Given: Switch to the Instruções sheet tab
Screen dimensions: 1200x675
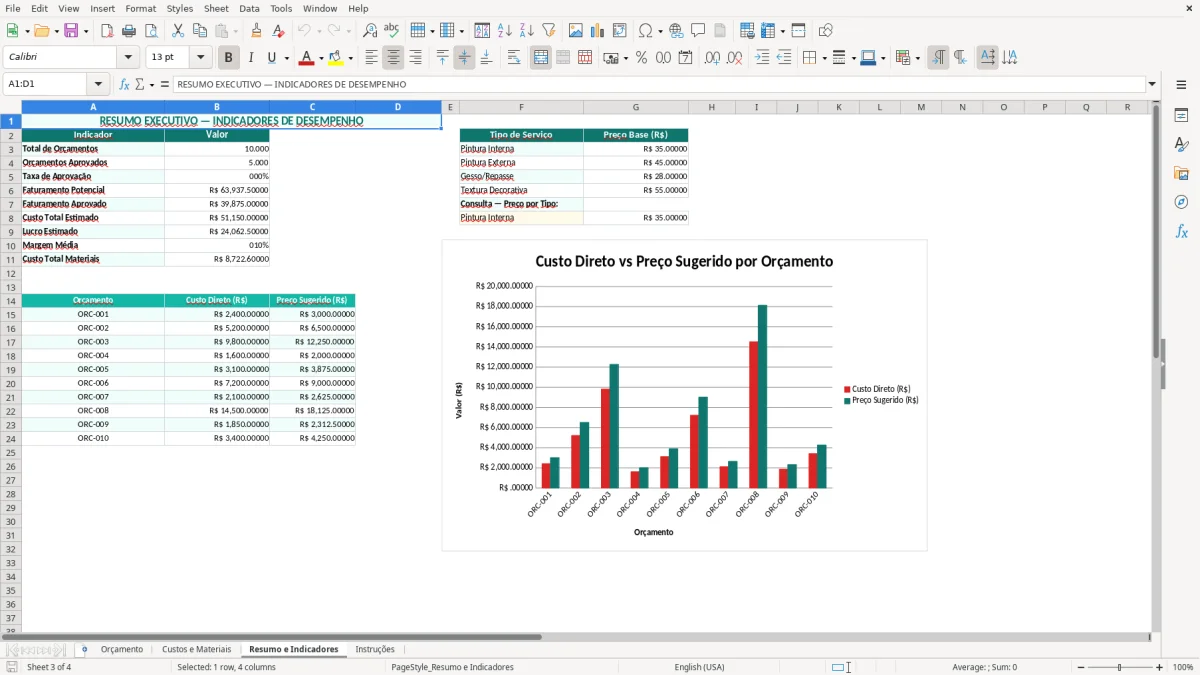Looking at the screenshot, I should point(375,649).
